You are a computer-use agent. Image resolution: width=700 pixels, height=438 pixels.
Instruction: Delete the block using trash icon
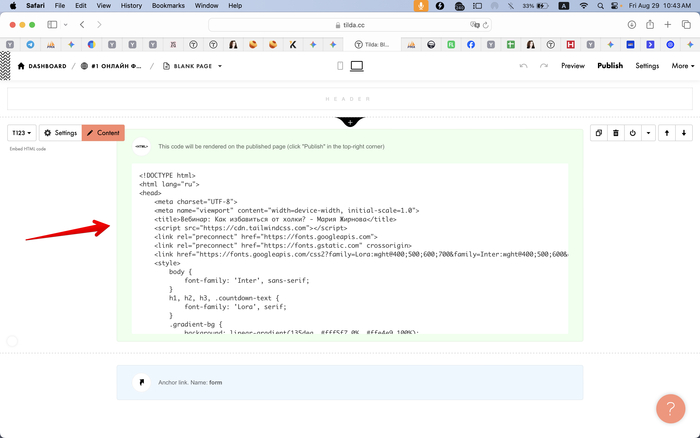tap(616, 132)
